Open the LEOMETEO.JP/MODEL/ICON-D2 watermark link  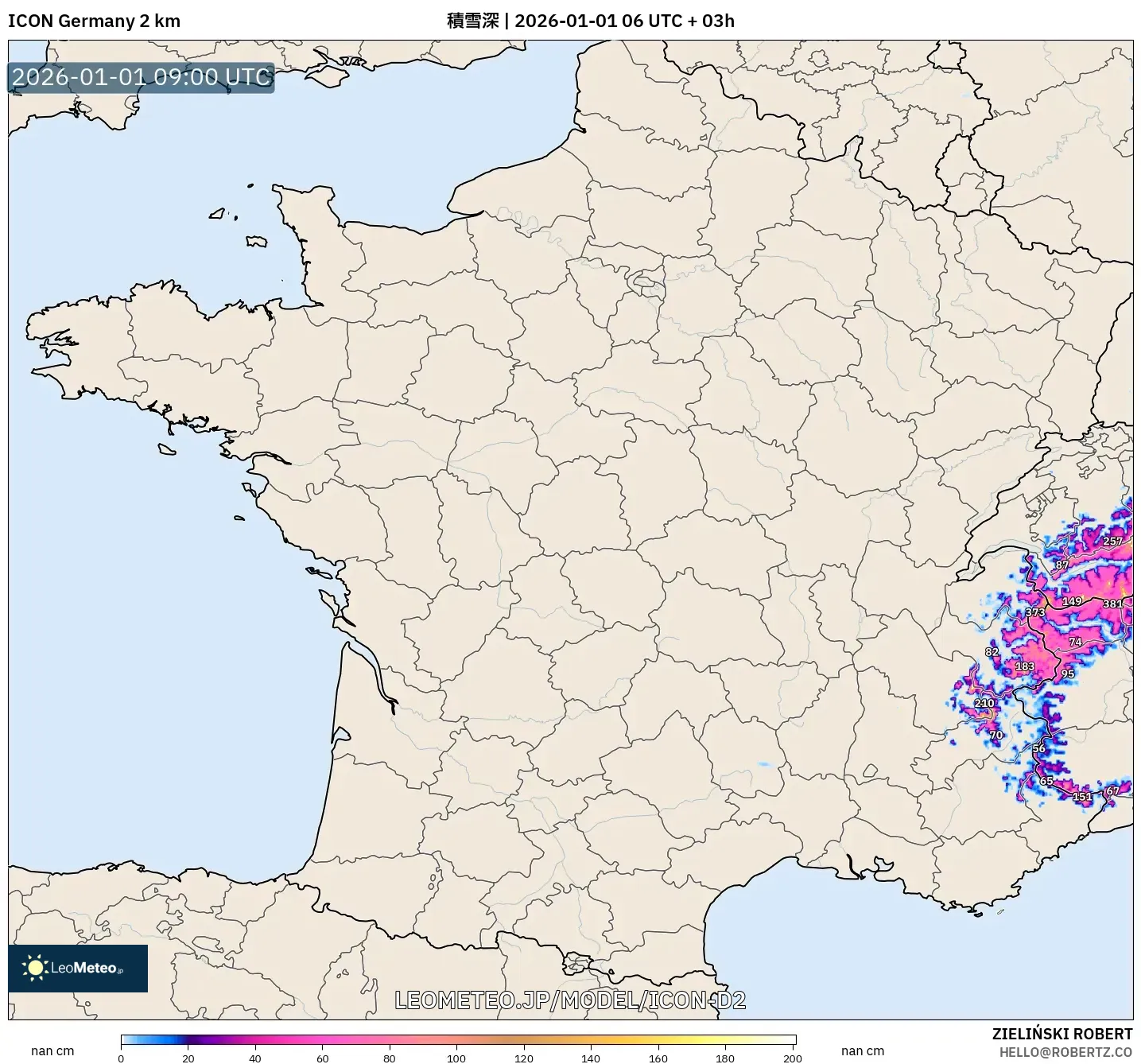570,1000
